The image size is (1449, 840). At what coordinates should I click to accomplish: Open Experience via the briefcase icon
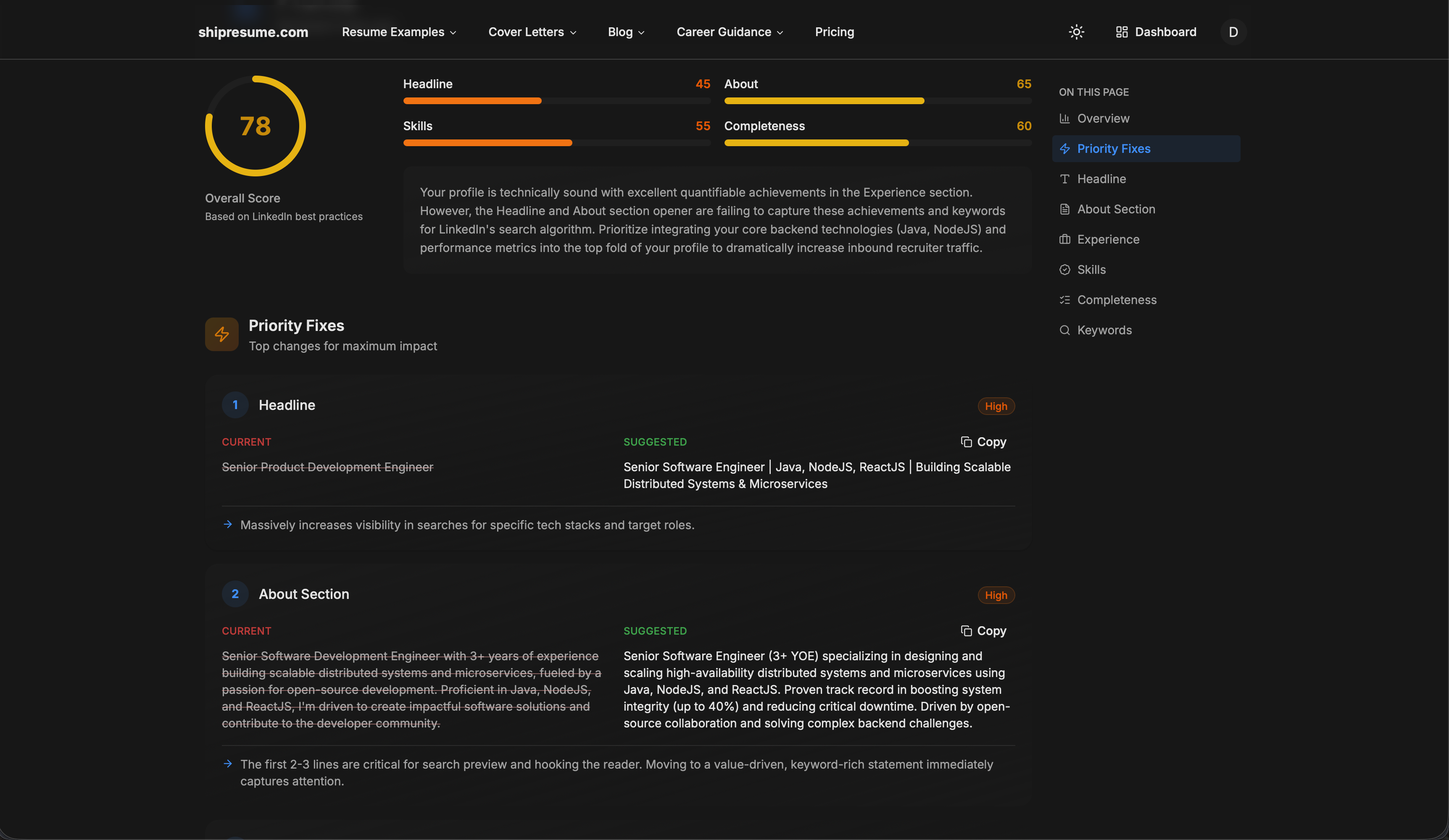(1065, 239)
